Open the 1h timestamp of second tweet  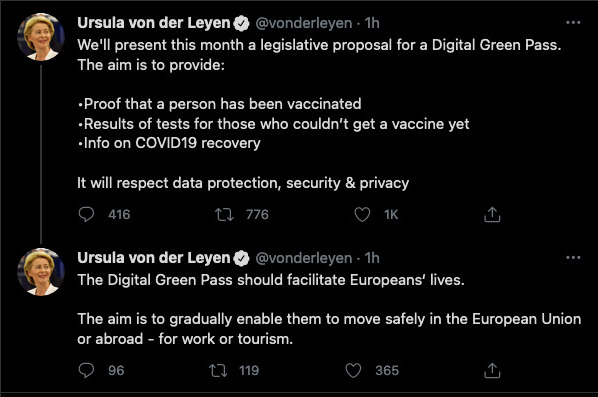click(372, 258)
